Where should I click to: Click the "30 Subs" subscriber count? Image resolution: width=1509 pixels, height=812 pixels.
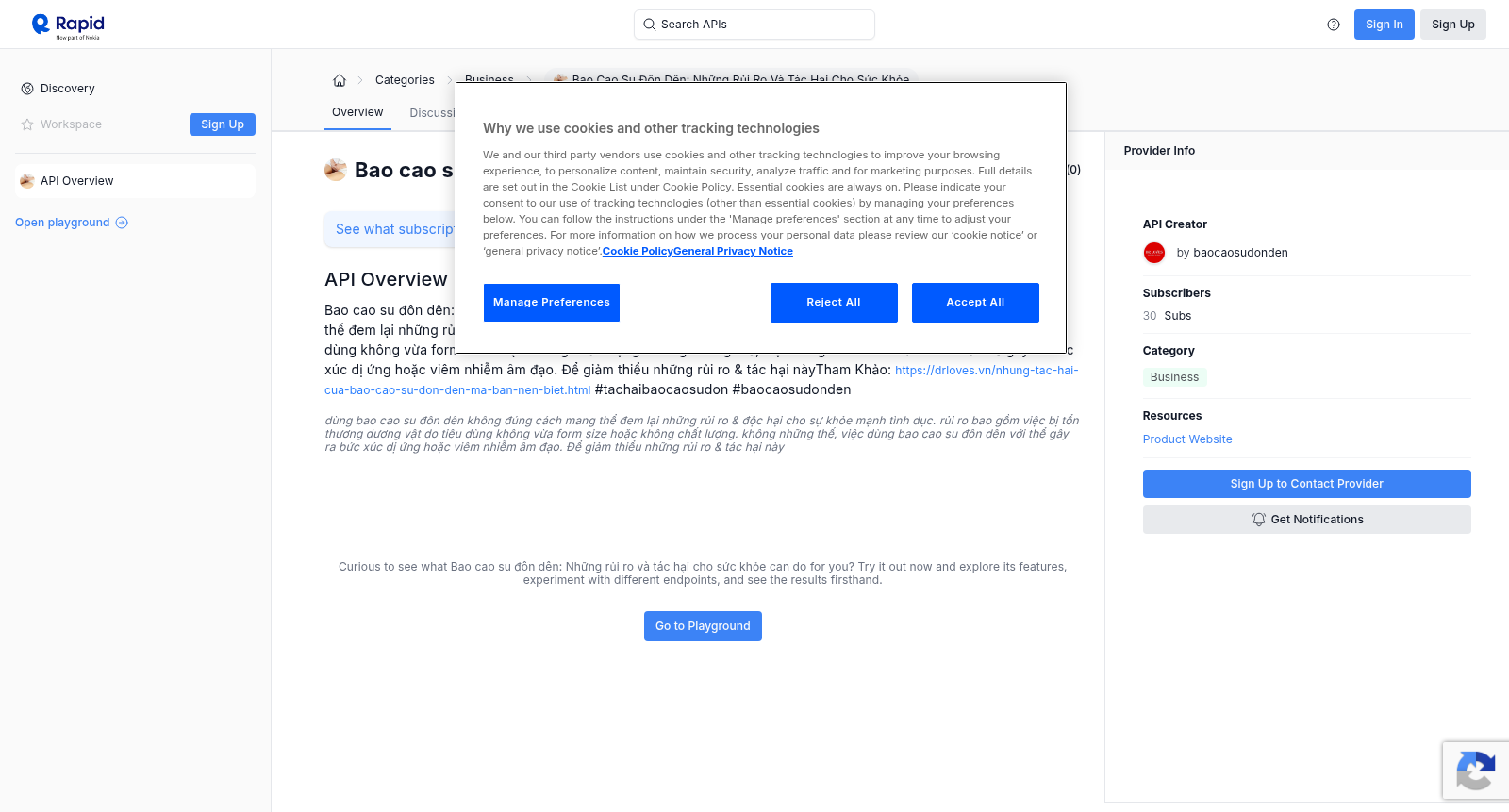pyautogui.click(x=1168, y=316)
